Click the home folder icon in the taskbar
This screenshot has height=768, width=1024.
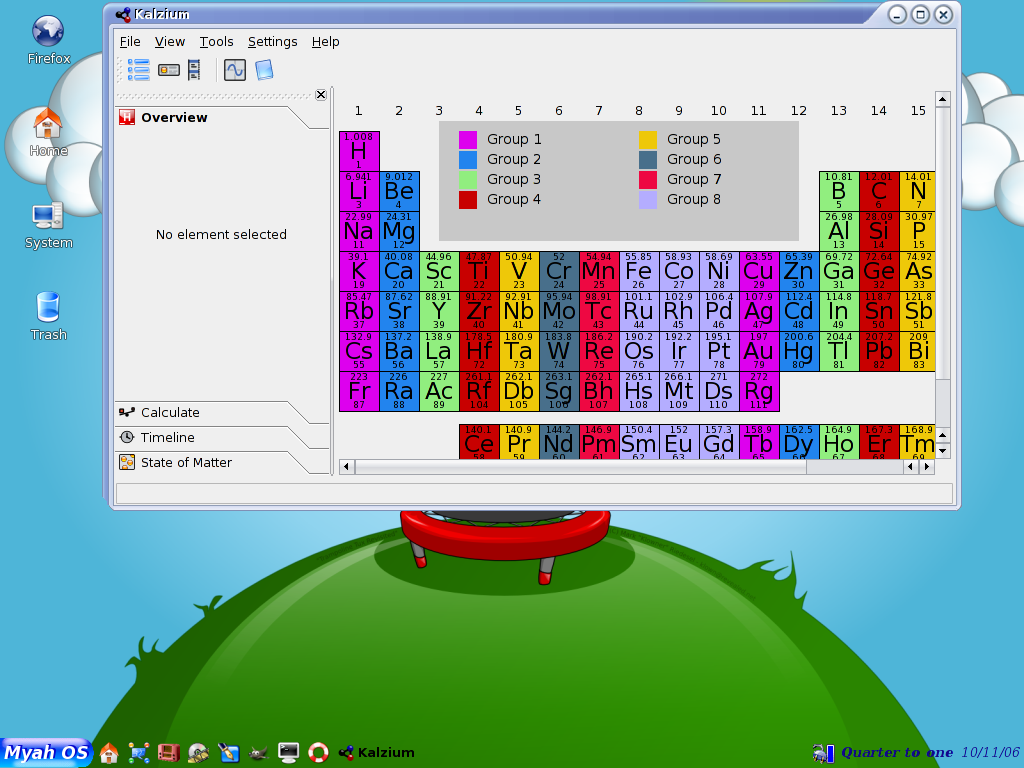click(x=109, y=753)
